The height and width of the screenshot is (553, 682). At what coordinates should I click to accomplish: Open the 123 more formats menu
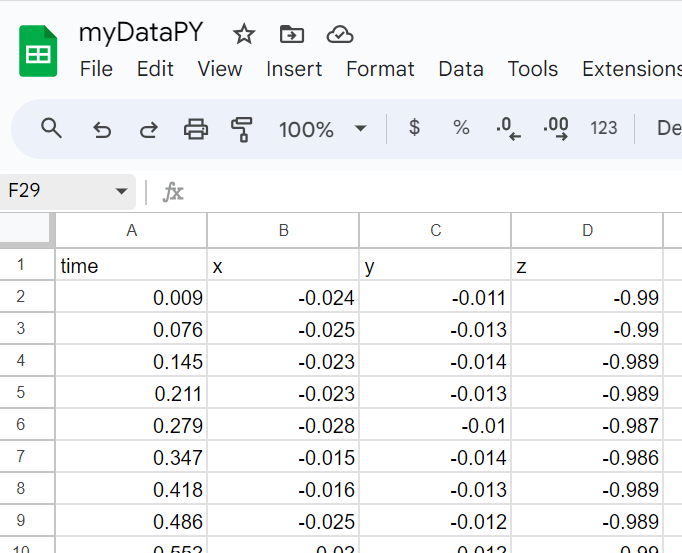coord(604,128)
